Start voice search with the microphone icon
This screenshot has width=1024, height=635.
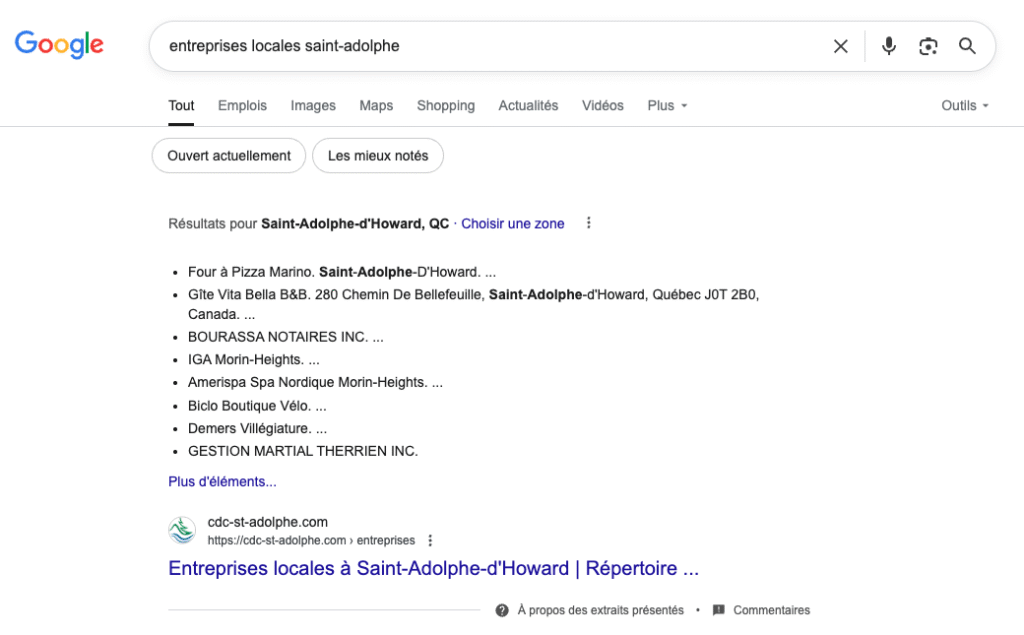click(888, 46)
